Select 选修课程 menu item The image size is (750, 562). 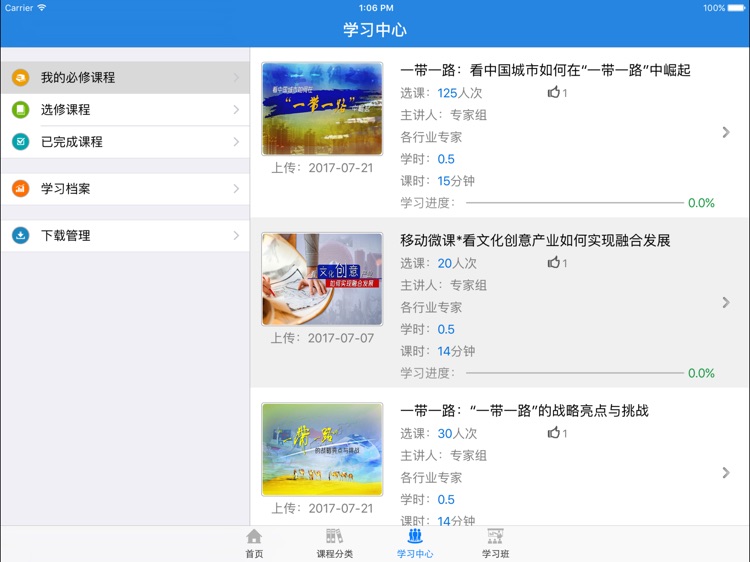[125, 110]
